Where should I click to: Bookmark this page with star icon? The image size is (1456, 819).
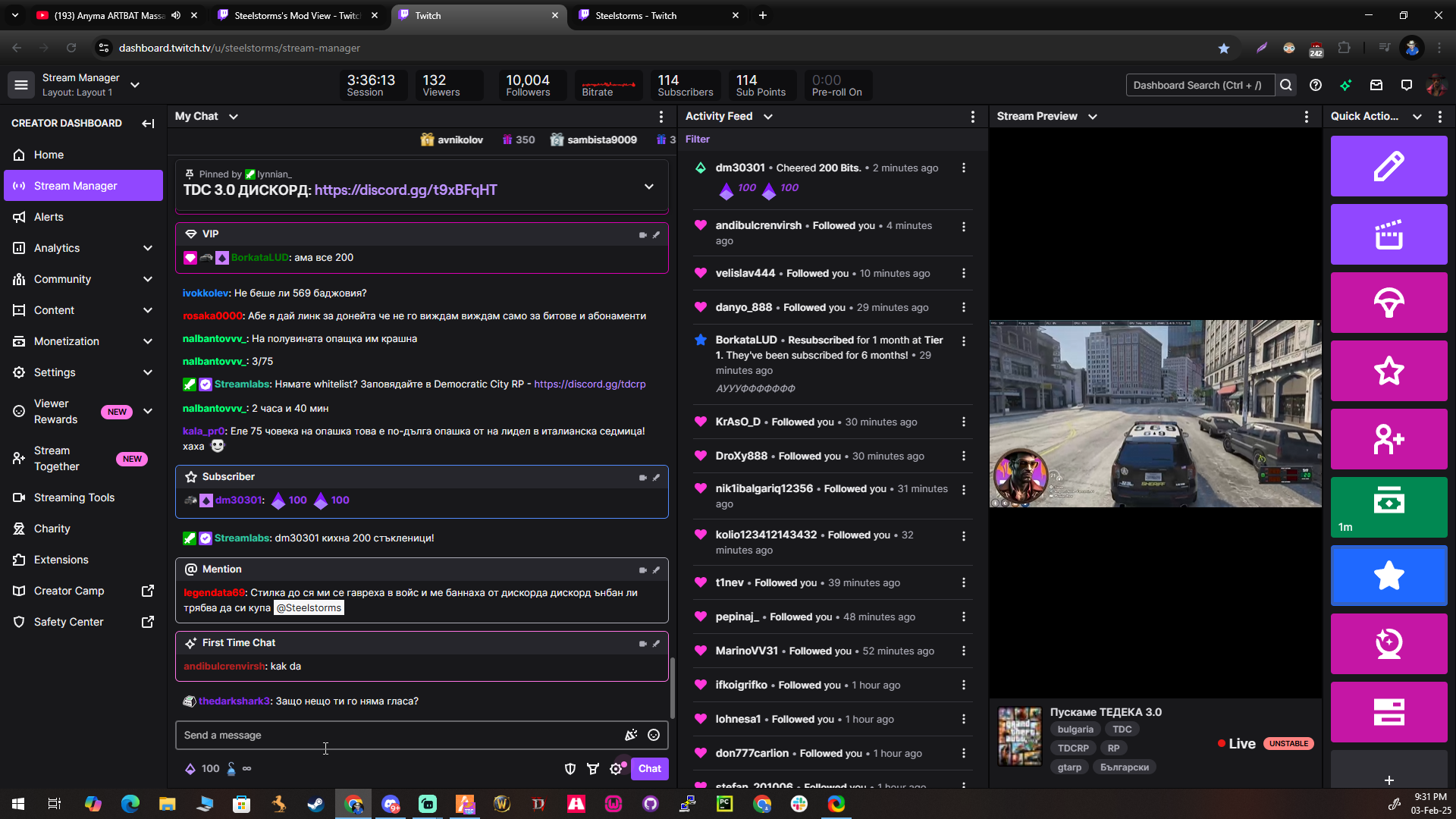click(1224, 48)
